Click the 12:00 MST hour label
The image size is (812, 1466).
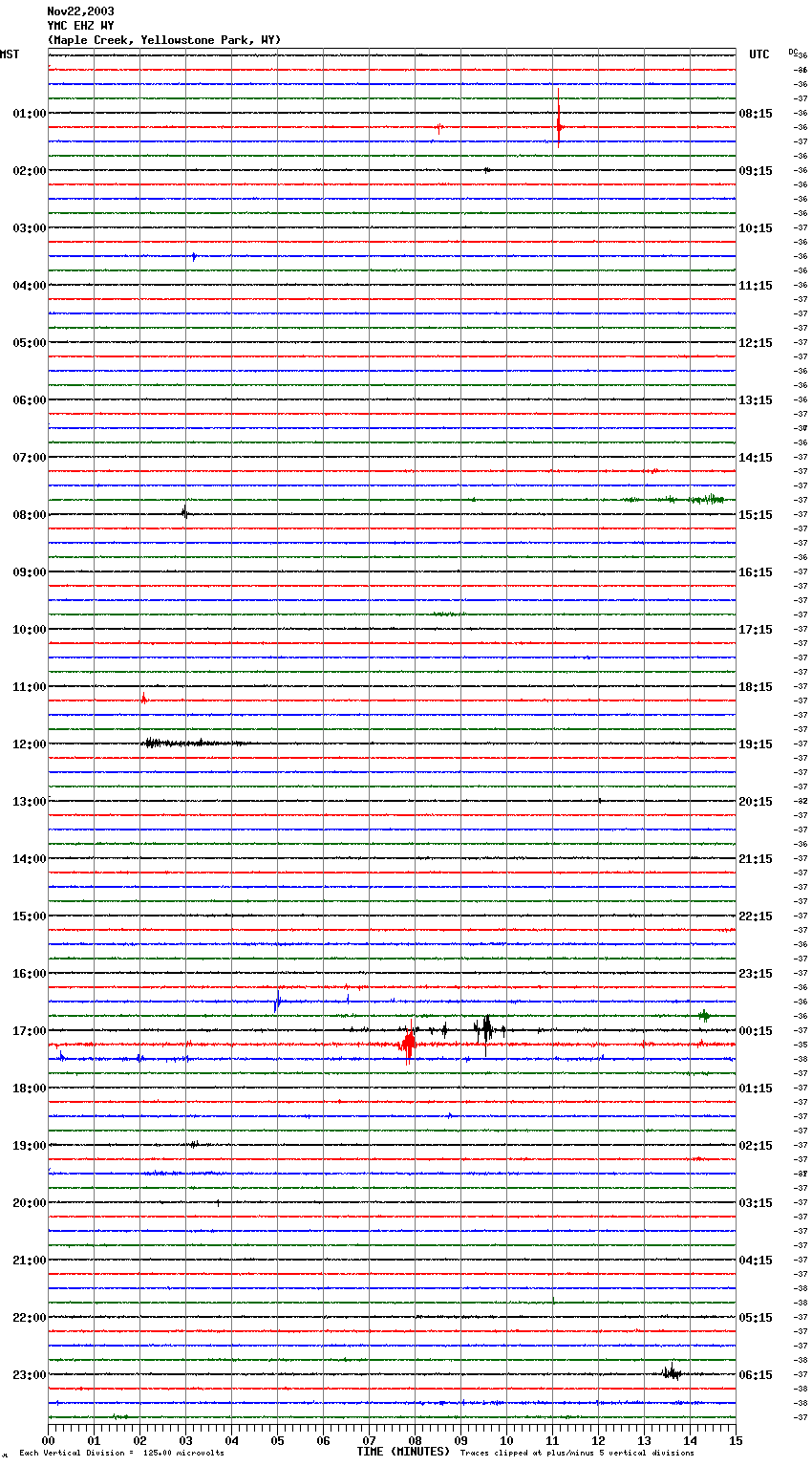click(x=30, y=744)
